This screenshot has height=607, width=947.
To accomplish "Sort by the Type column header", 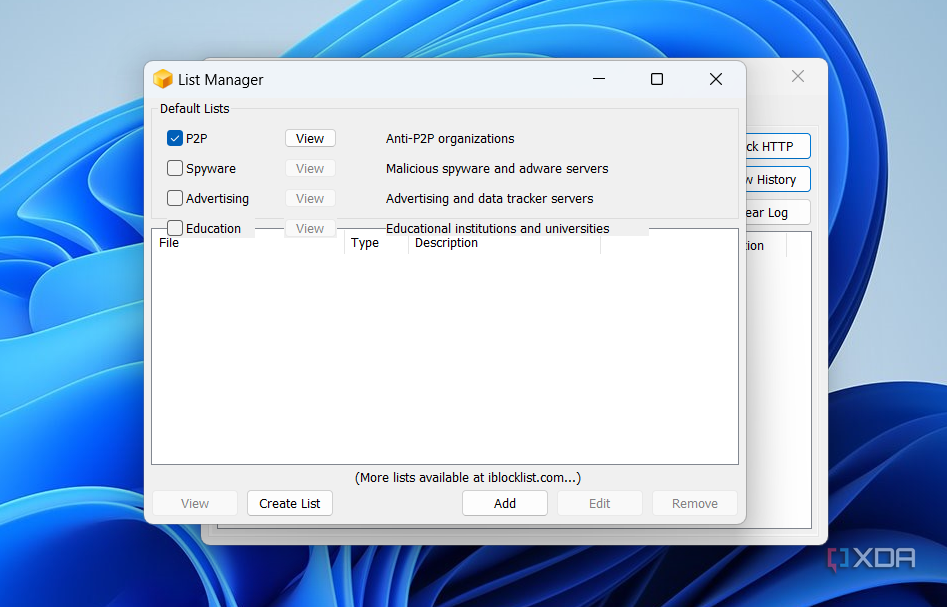I will click(376, 243).
